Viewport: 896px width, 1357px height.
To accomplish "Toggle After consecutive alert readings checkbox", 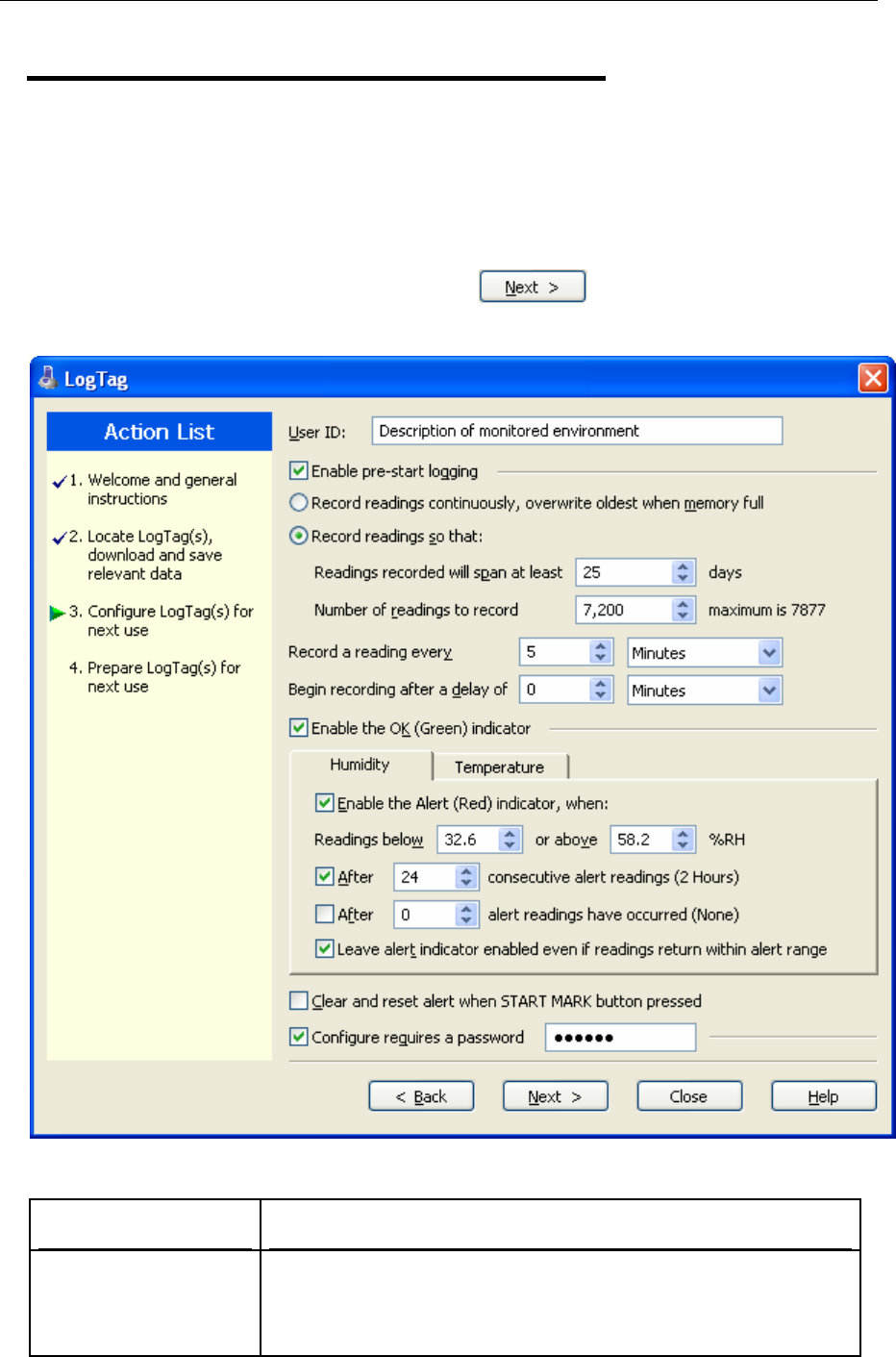I will click(x=325, y=876).
